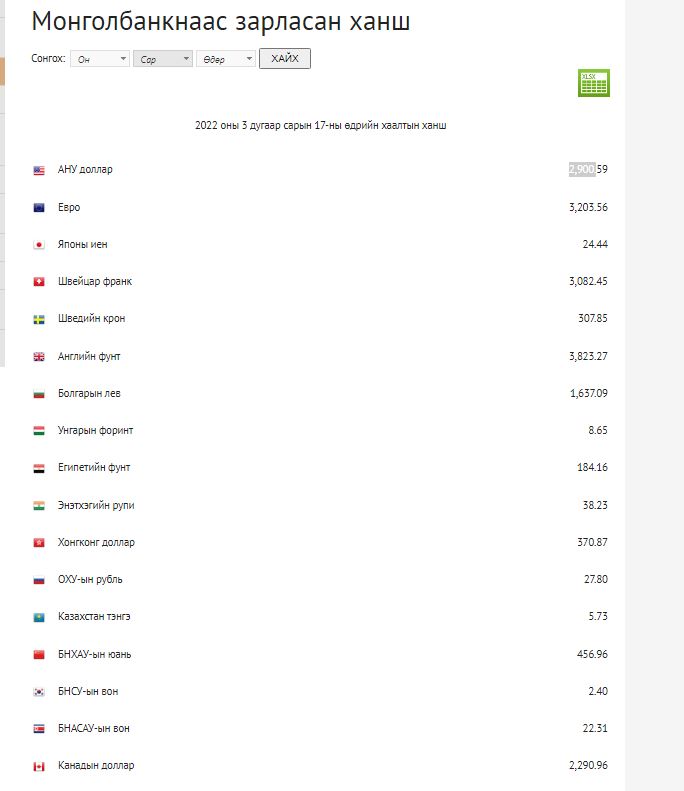The height and width of the screenshot is (791, 684).
Task: Open the Өдөр (day) dropdown
Action: coord(225,59)
